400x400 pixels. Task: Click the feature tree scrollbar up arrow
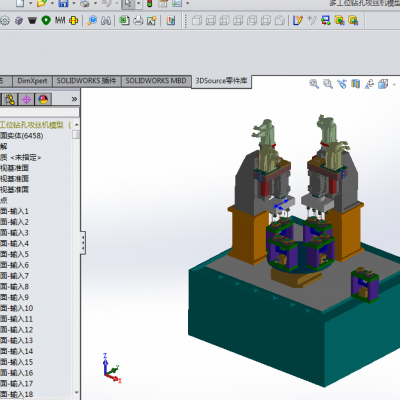pos(77,125)
